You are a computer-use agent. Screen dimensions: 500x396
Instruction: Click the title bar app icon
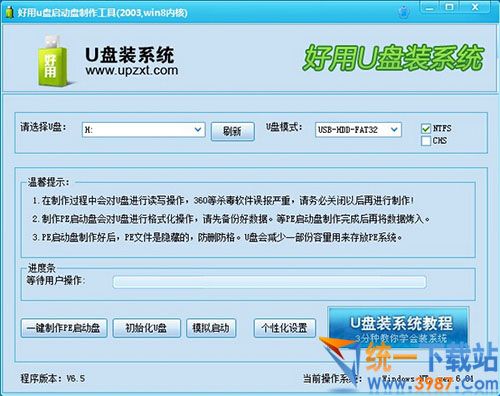pos(9,13)
